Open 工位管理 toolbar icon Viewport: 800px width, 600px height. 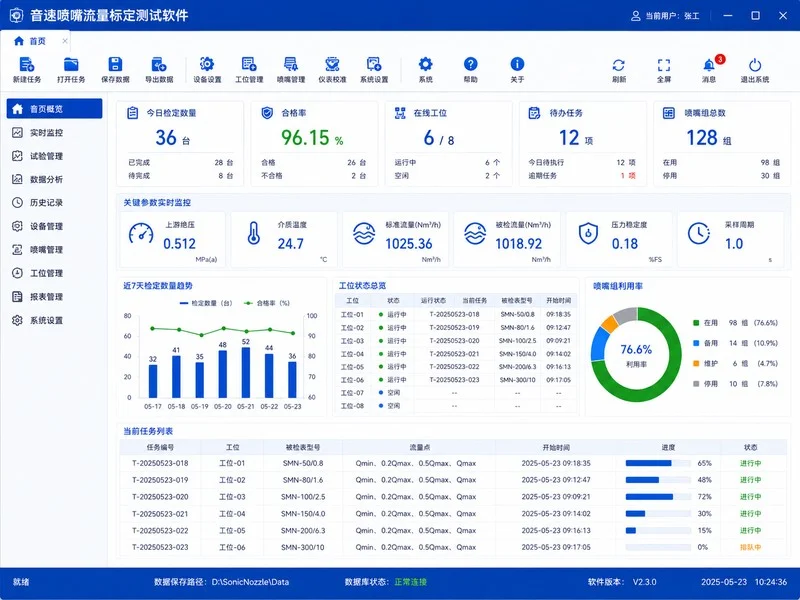[x=249, y=64]
